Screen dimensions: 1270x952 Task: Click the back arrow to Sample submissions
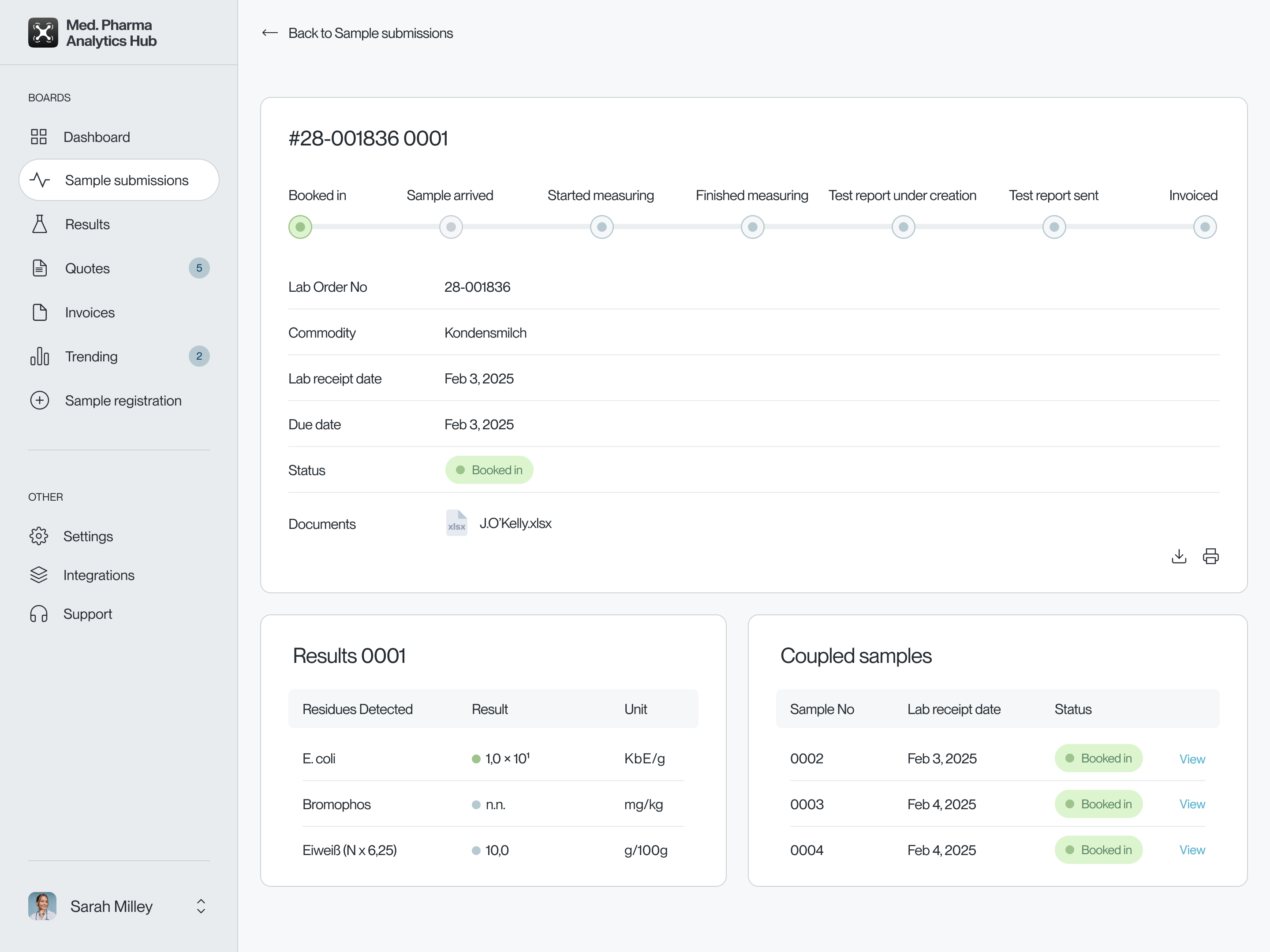(x=269, y=33)
